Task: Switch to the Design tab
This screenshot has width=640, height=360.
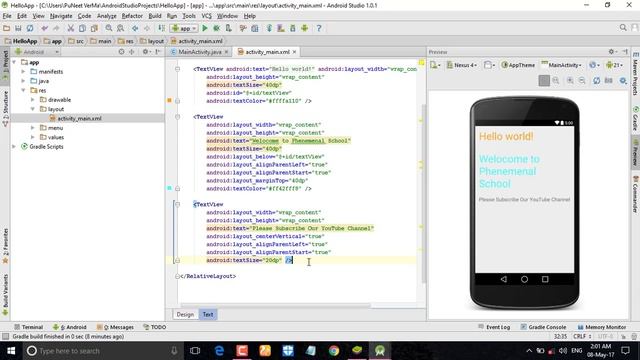Action: 185,314
